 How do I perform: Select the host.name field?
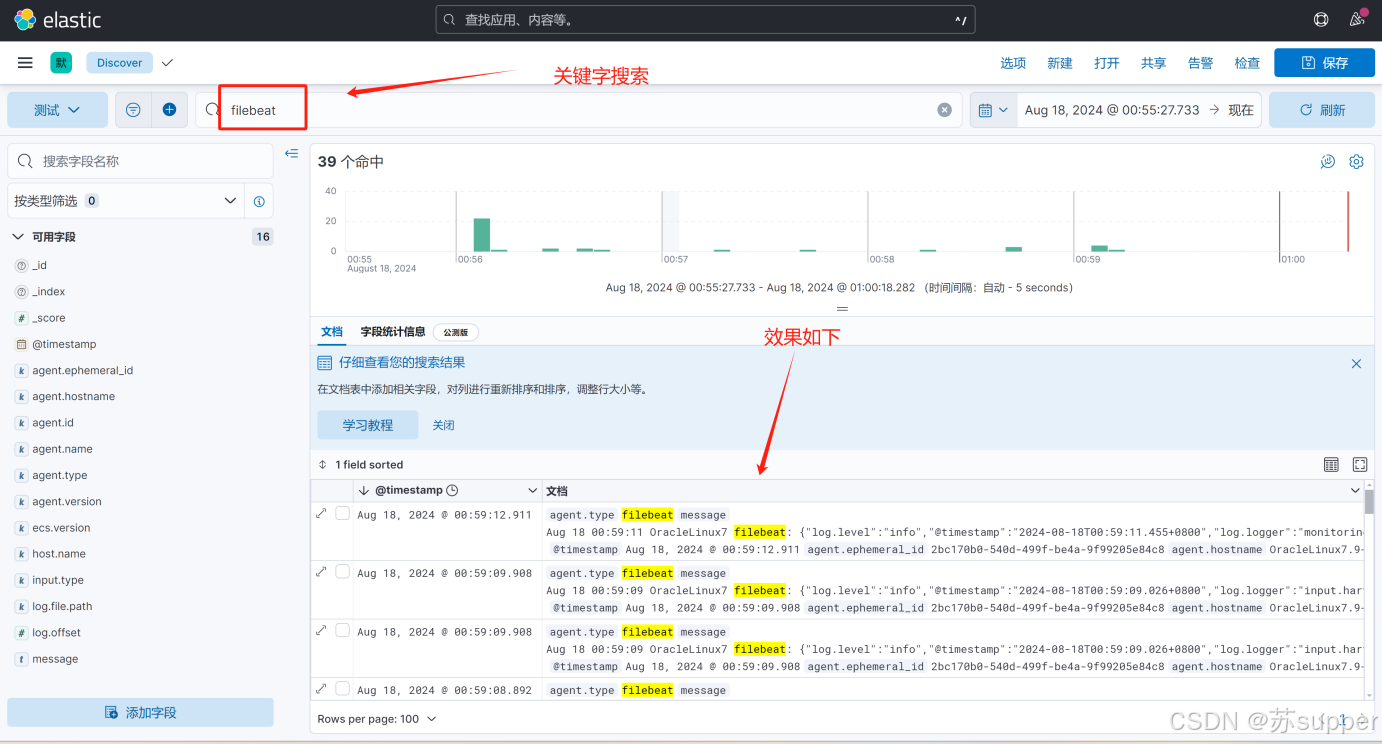59,554
